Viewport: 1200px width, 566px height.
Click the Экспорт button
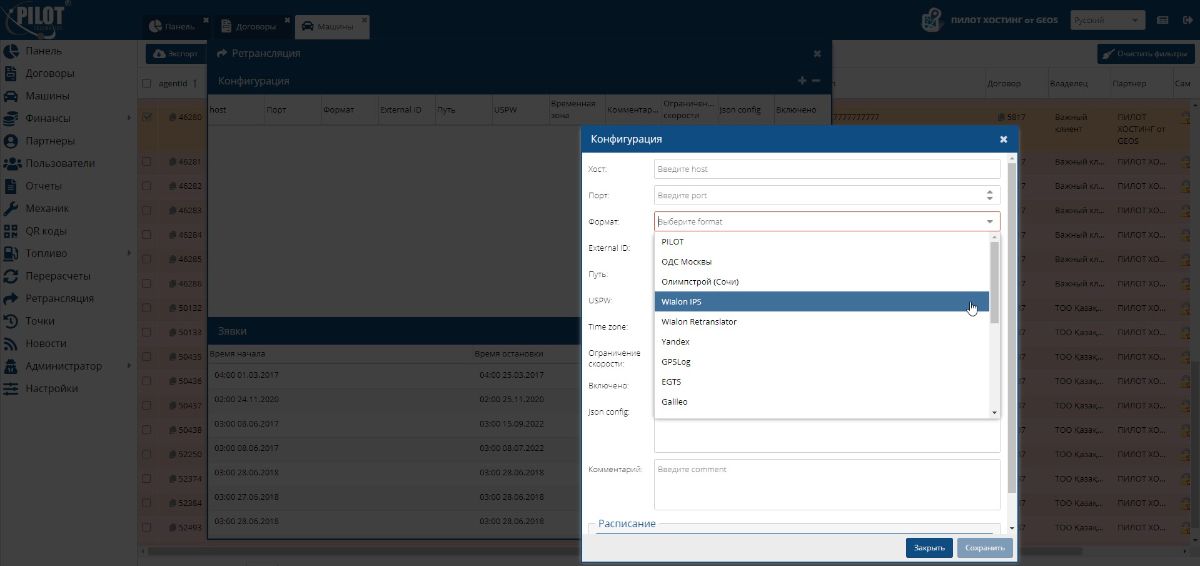pyautogui.click(x=175, y=54)
